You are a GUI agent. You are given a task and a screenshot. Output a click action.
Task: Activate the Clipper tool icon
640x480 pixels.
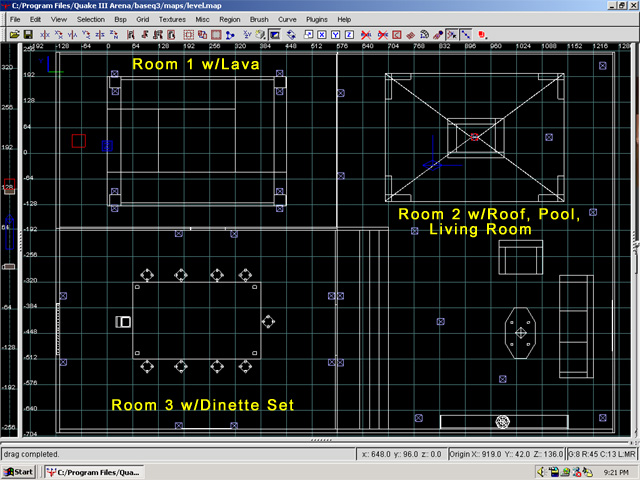click(230, 35)
